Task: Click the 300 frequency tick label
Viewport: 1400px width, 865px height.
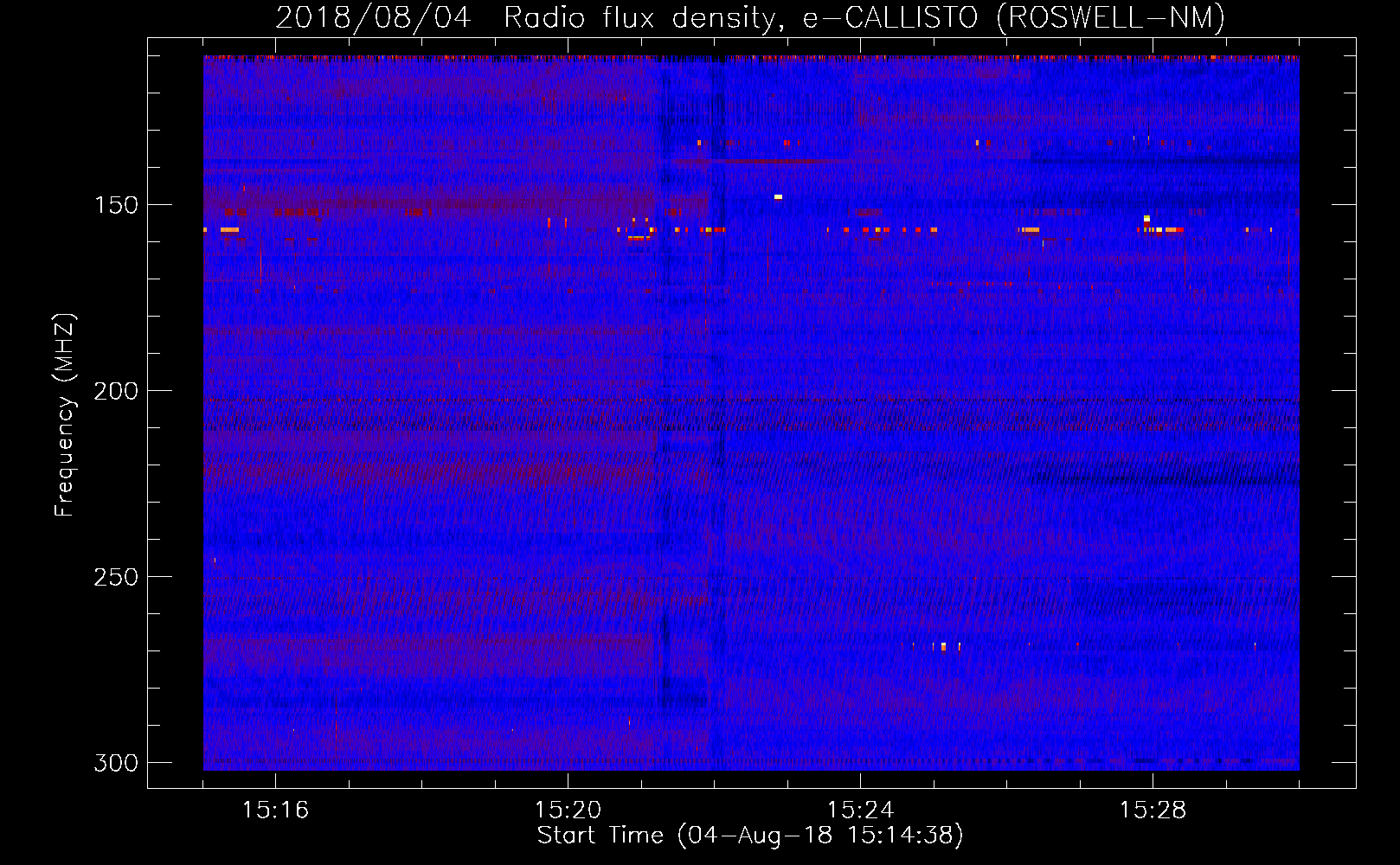Action: tap(116, 763)
